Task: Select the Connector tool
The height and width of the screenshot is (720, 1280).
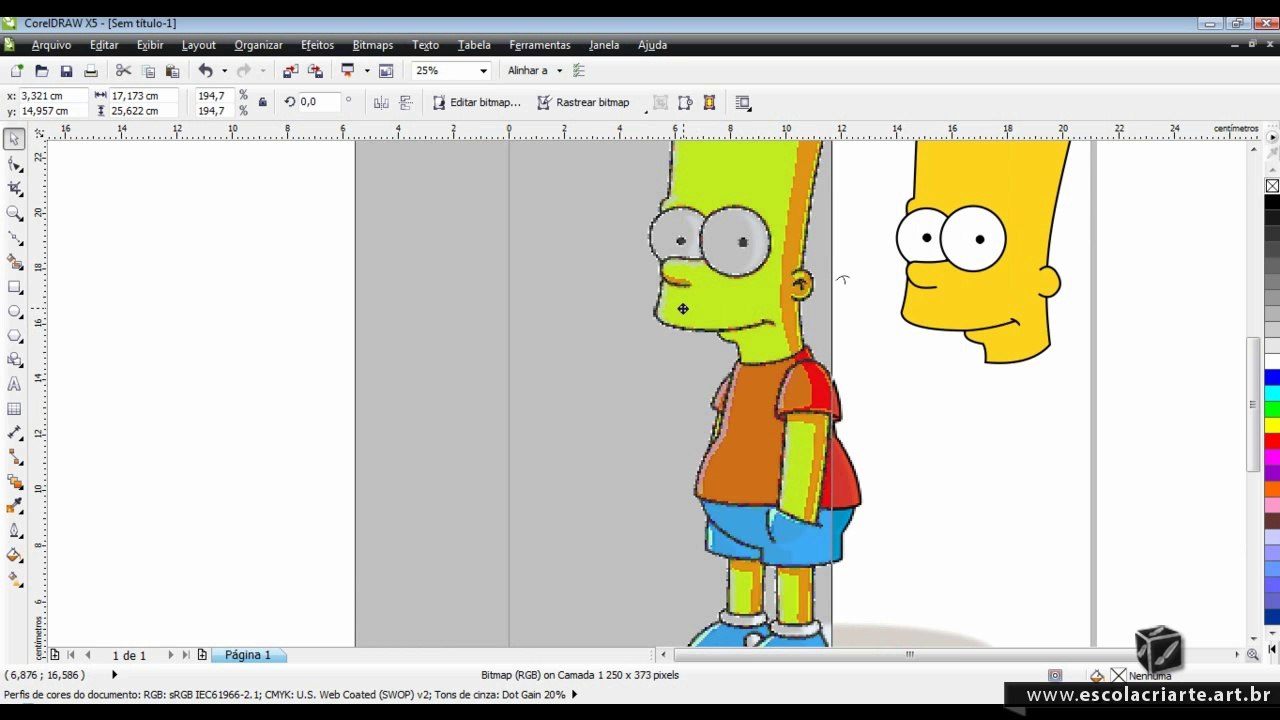Action: tap(15, 458)
